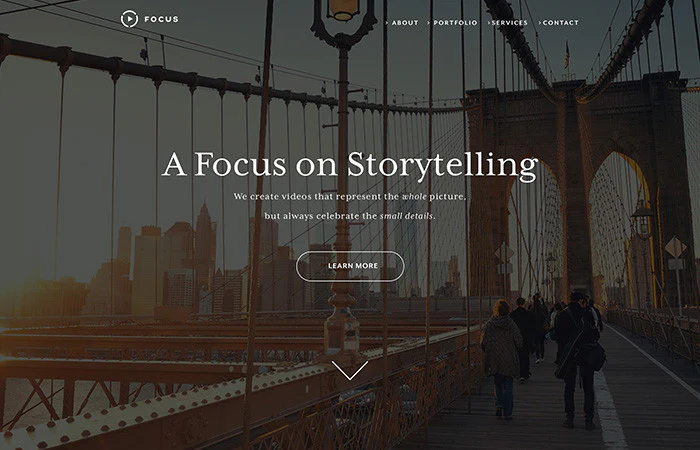
Task: Click the small arrow before Portfolio
Action: pyautogui.click(x=429, y=23)
